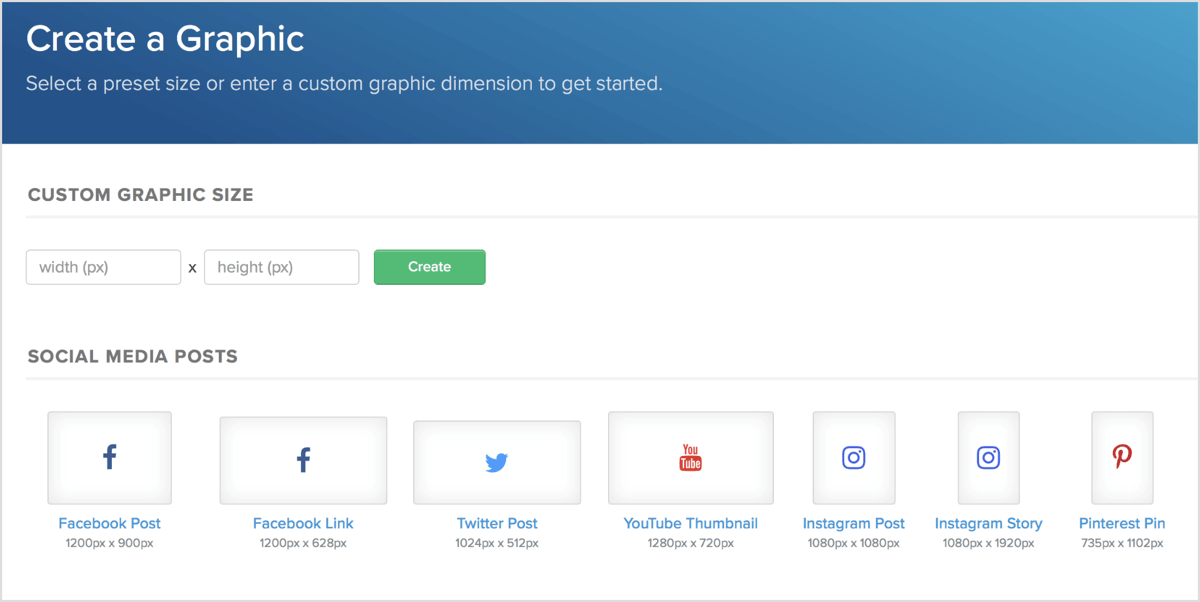Click the 'Select a preset size' subtitle text

tap(344, 84)
